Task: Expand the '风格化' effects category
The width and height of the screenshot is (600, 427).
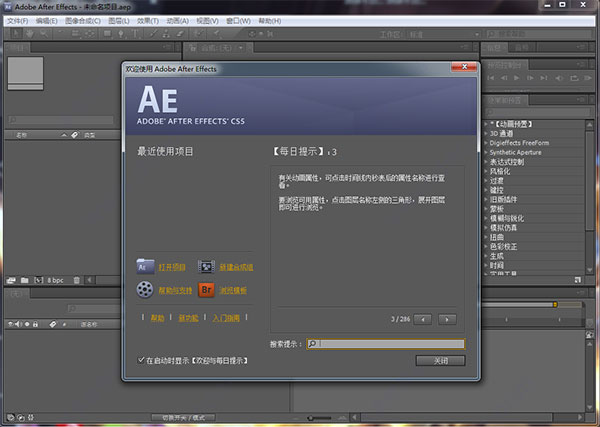Action: pyautogui.click(x=487, y=171)
